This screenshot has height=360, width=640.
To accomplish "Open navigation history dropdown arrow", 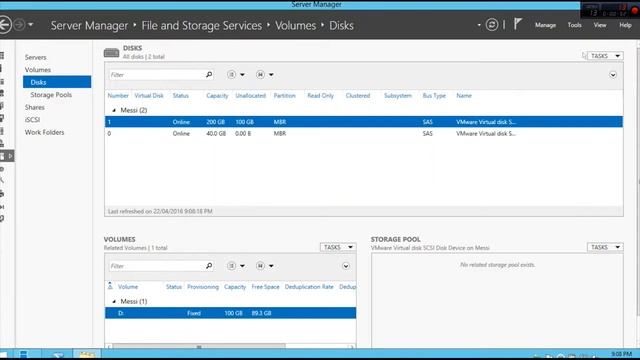I will pyautogui.click(x=31, y=25).
